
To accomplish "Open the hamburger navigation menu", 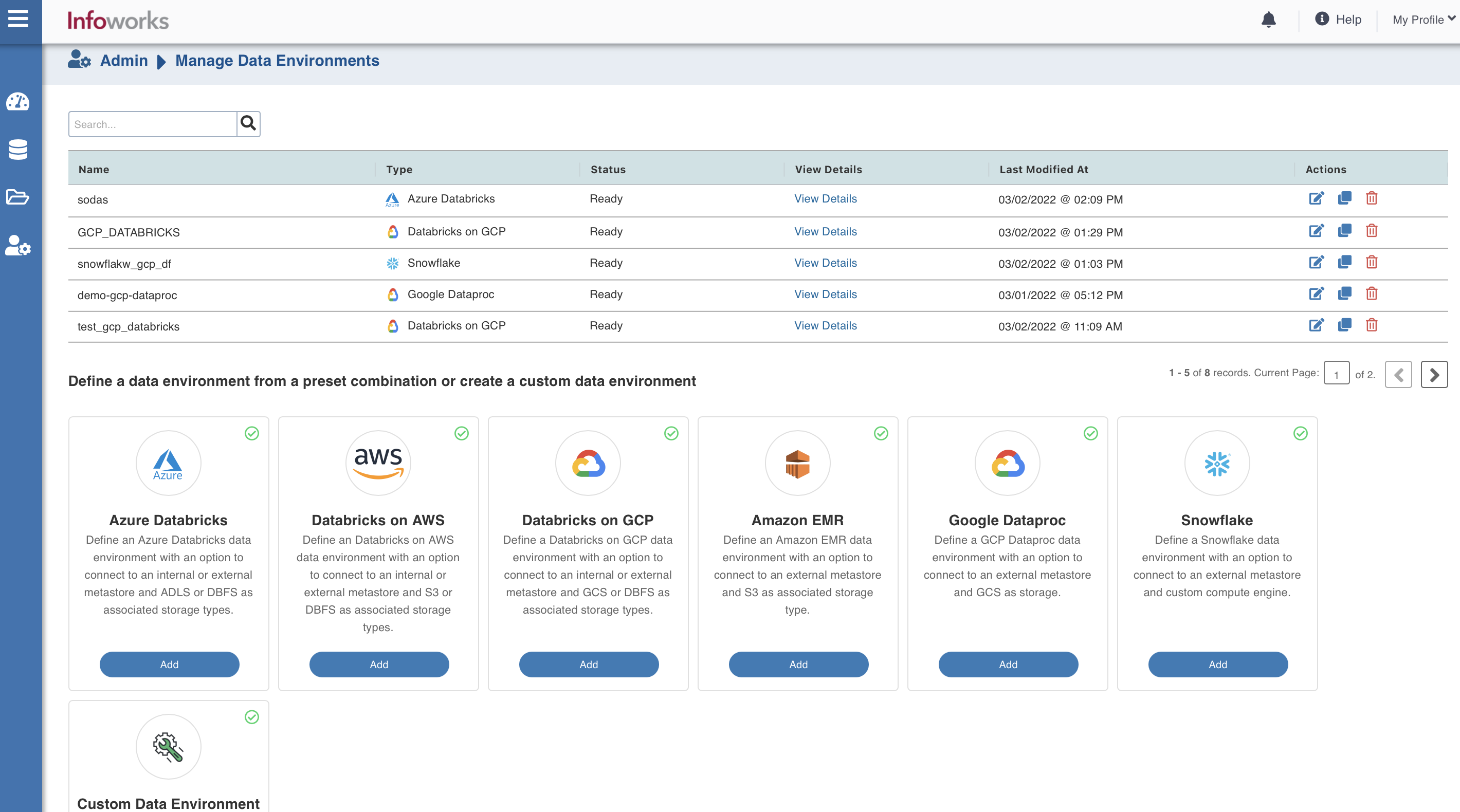I will click(18, 18).
